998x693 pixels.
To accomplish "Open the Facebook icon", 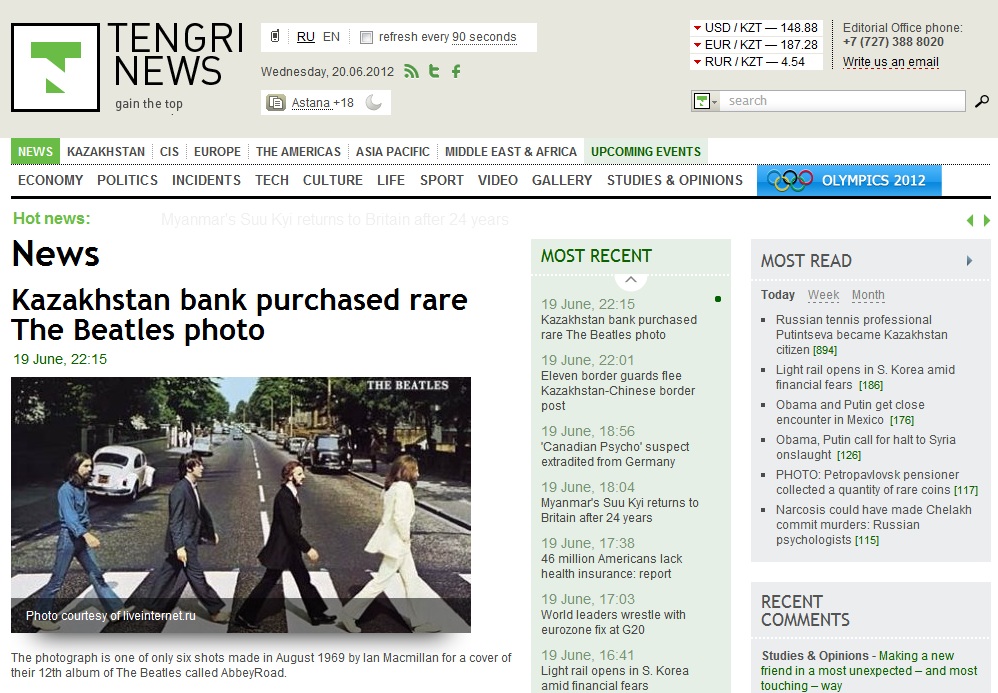I will coord(456,71).
